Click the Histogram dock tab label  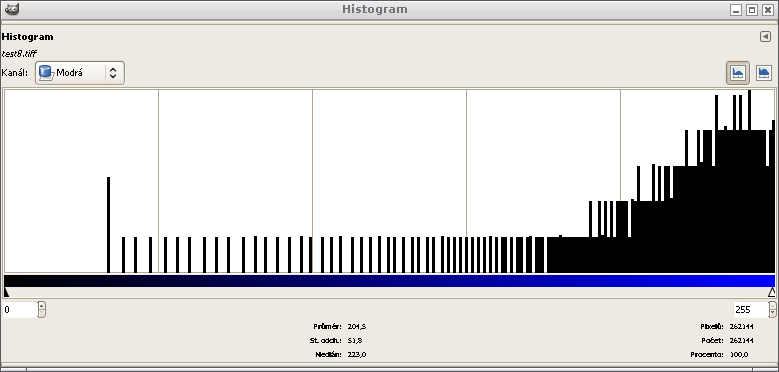click(x=27, y=37)
